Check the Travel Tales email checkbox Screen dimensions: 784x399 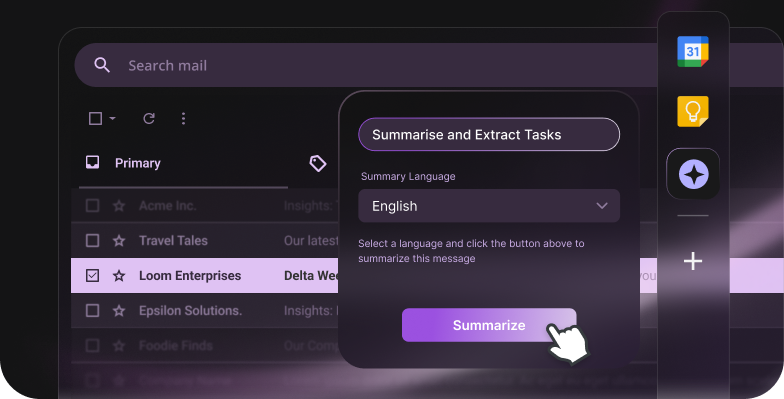[x=92, y=240]
